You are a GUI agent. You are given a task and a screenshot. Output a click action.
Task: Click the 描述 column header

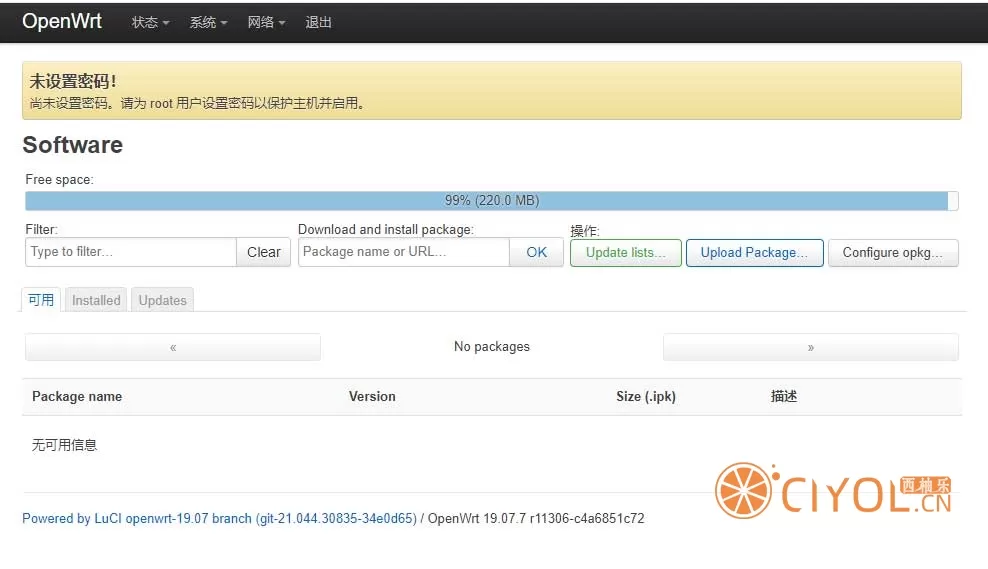(x=784, y=396)
